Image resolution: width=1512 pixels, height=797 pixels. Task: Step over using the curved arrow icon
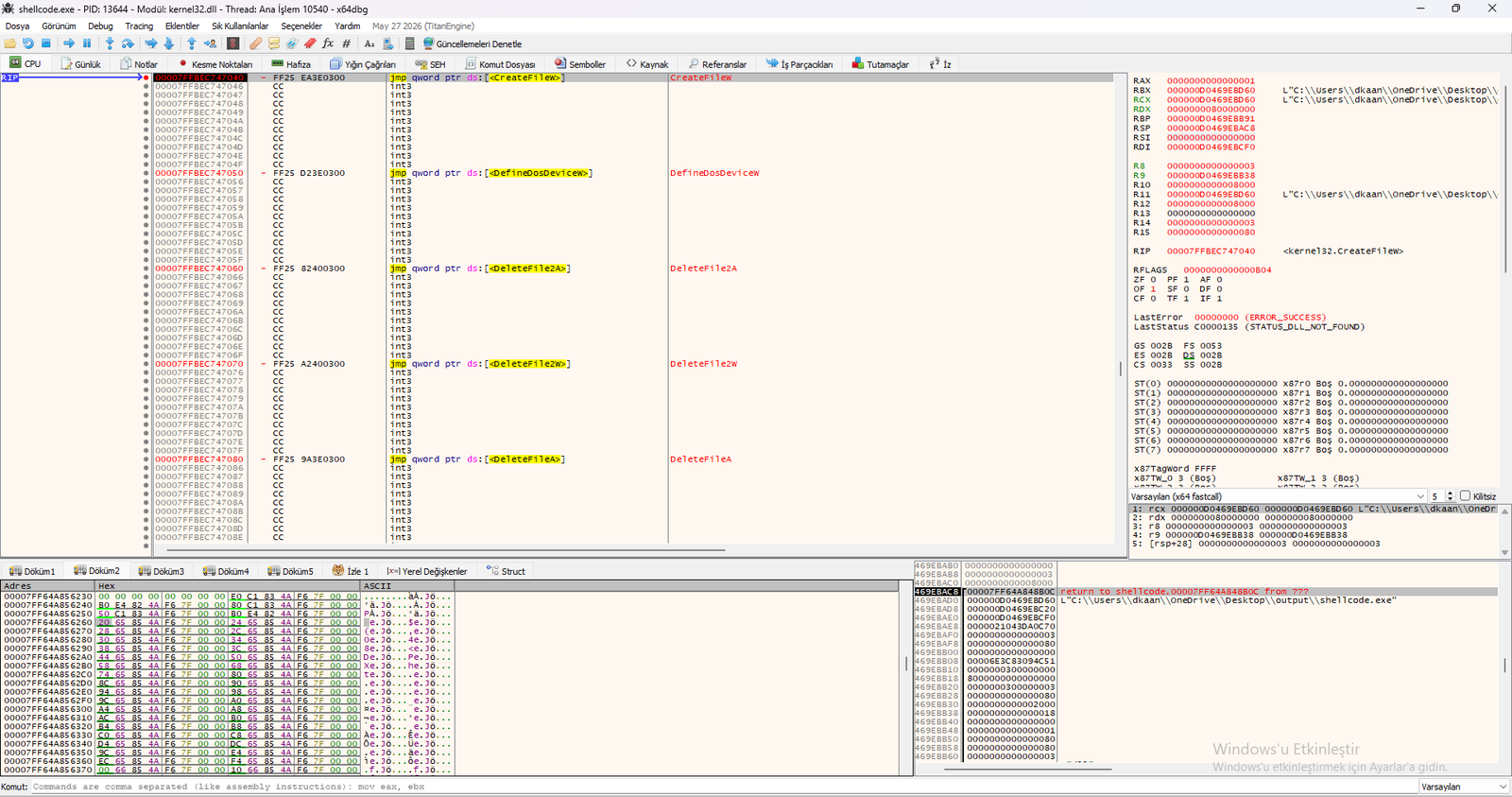[128, 43]
